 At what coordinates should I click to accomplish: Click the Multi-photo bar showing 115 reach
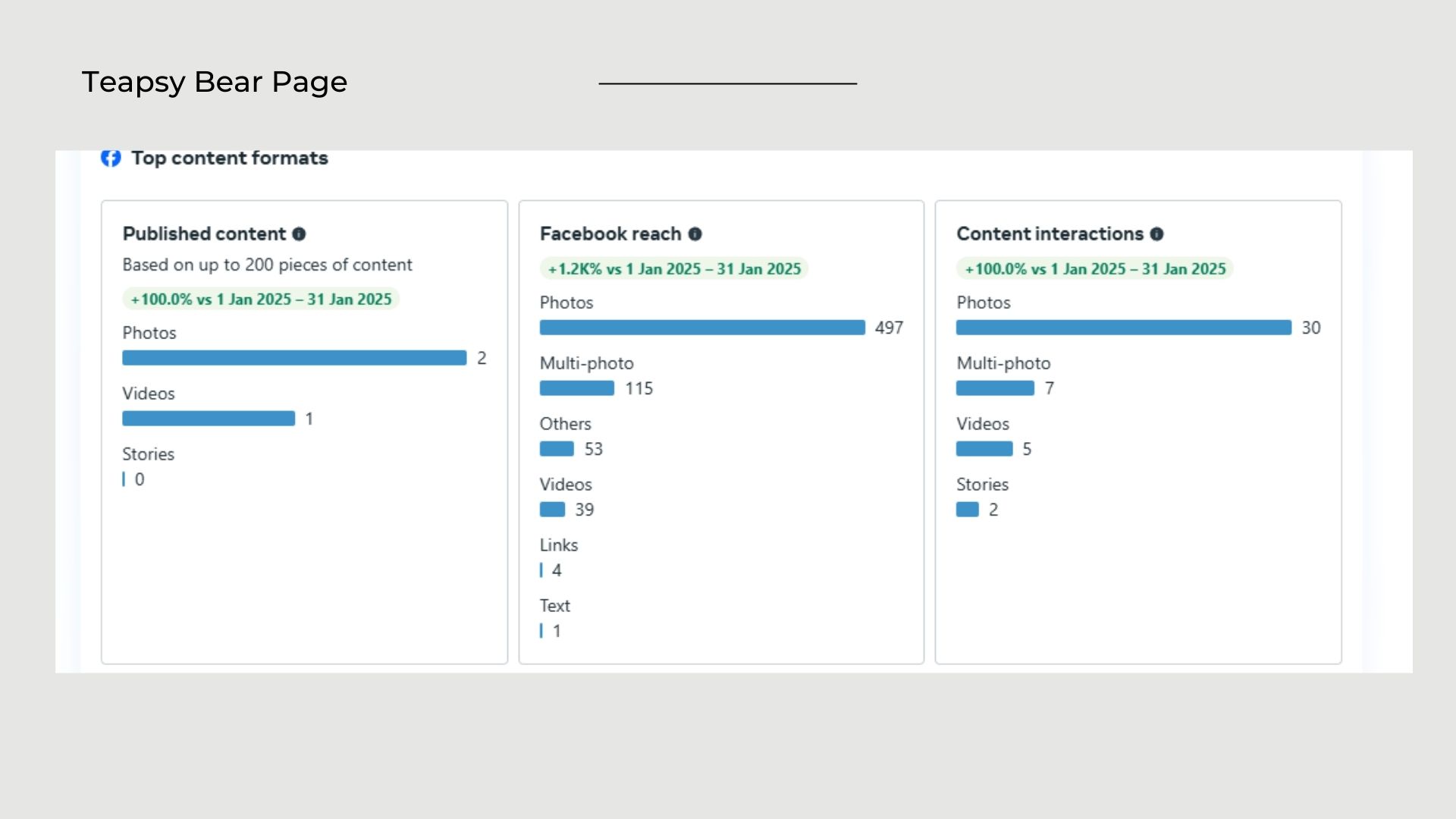pyautogui.click(x=576, y=388)
